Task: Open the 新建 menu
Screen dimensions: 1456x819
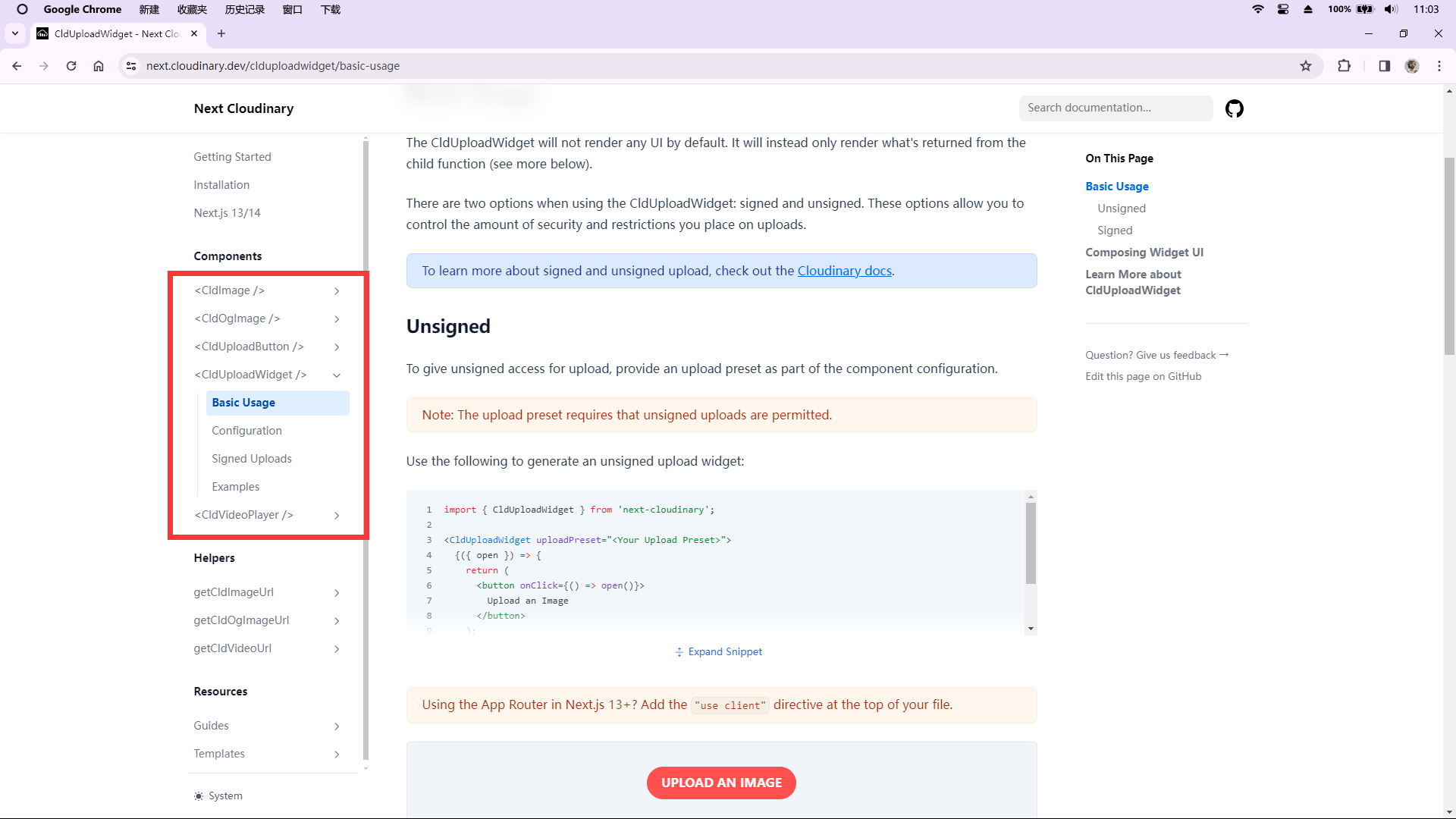Action: coord(149,9)
